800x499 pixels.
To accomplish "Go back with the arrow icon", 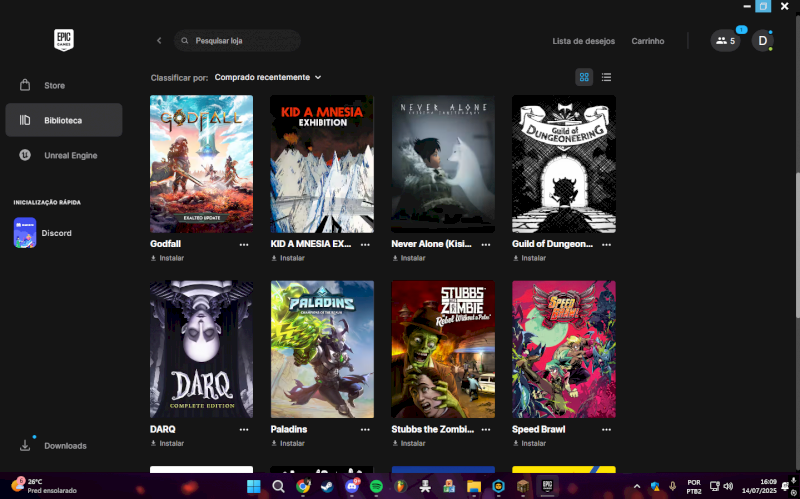I will pyautogui.click(x=158, y=41).
